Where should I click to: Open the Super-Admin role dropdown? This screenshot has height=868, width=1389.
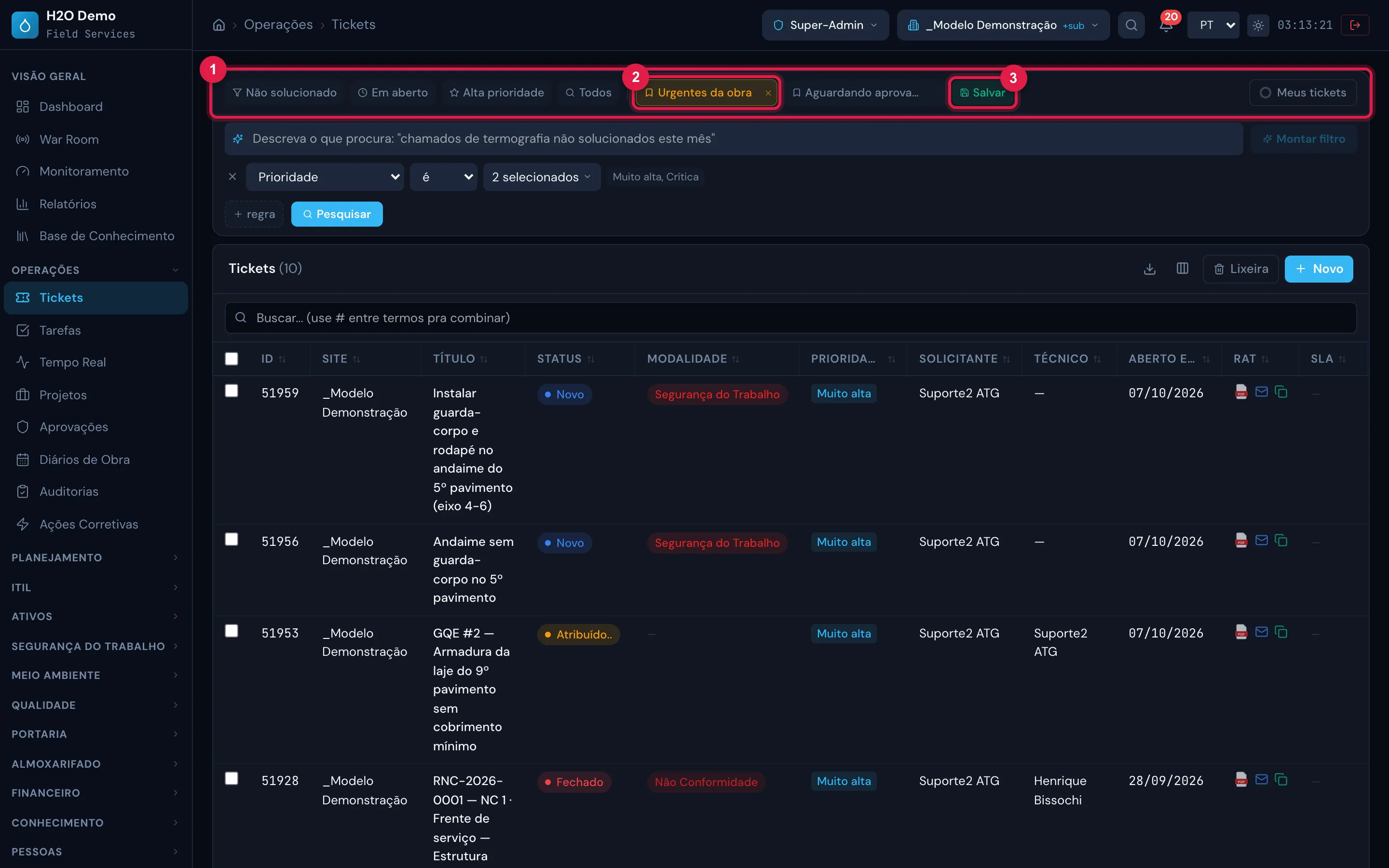click(825, 25)
